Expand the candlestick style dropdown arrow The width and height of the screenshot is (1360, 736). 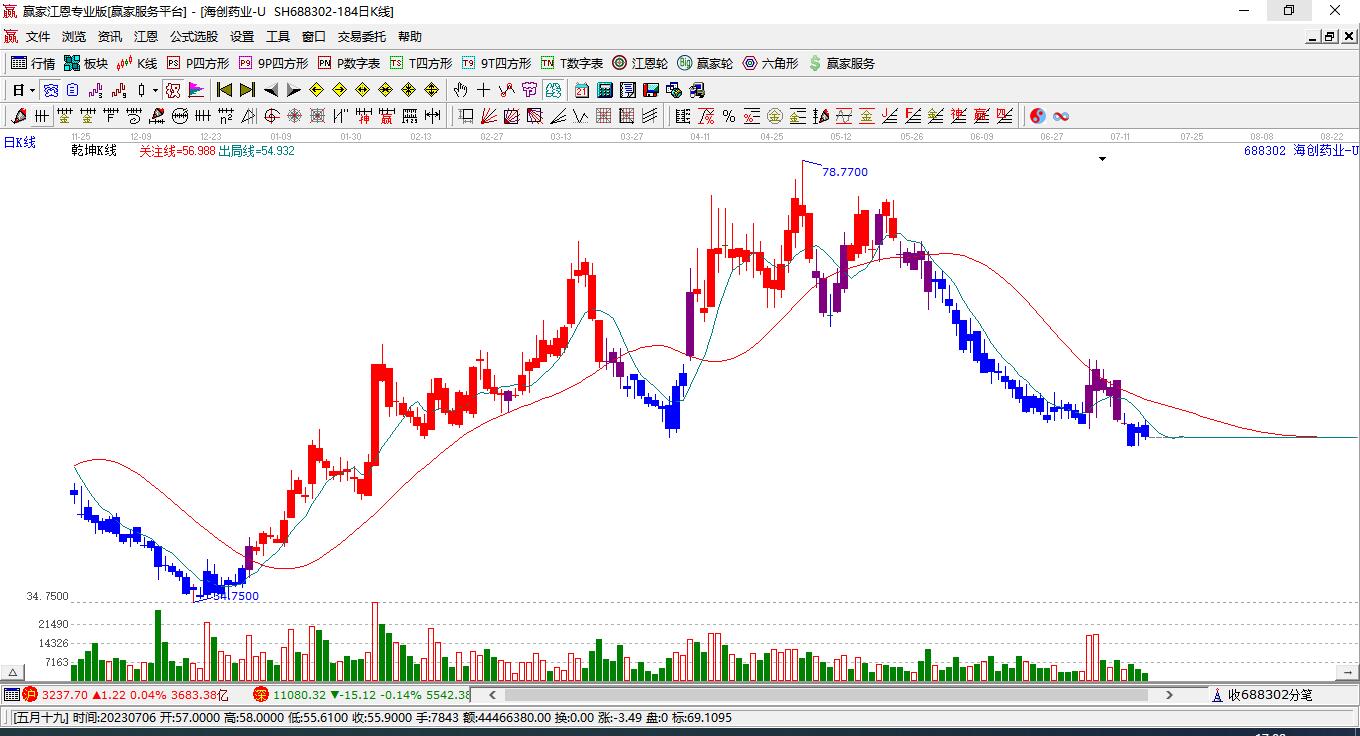tap(155, 90)
